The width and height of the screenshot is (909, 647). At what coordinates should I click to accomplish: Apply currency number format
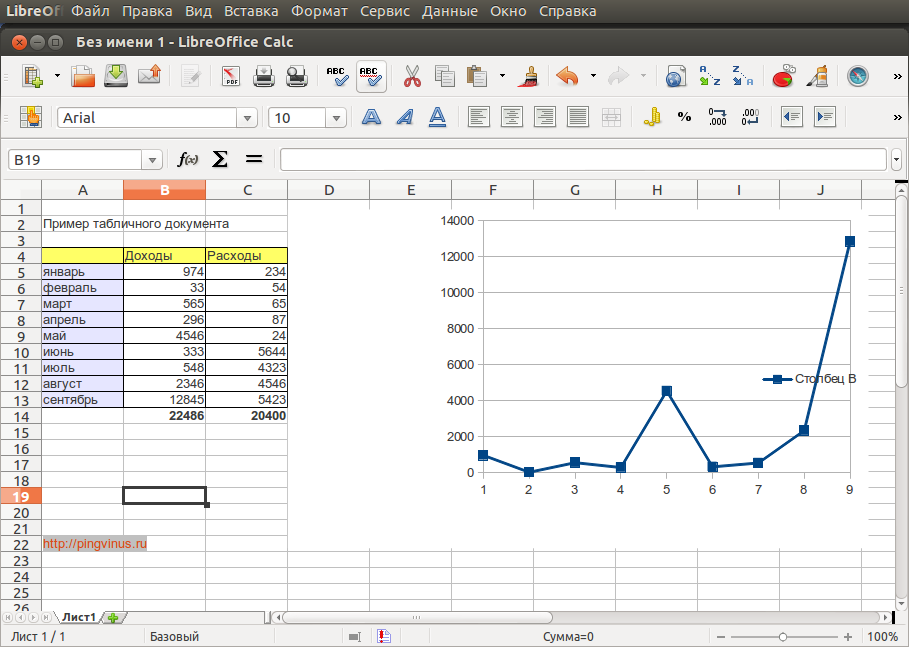(652, 118)
